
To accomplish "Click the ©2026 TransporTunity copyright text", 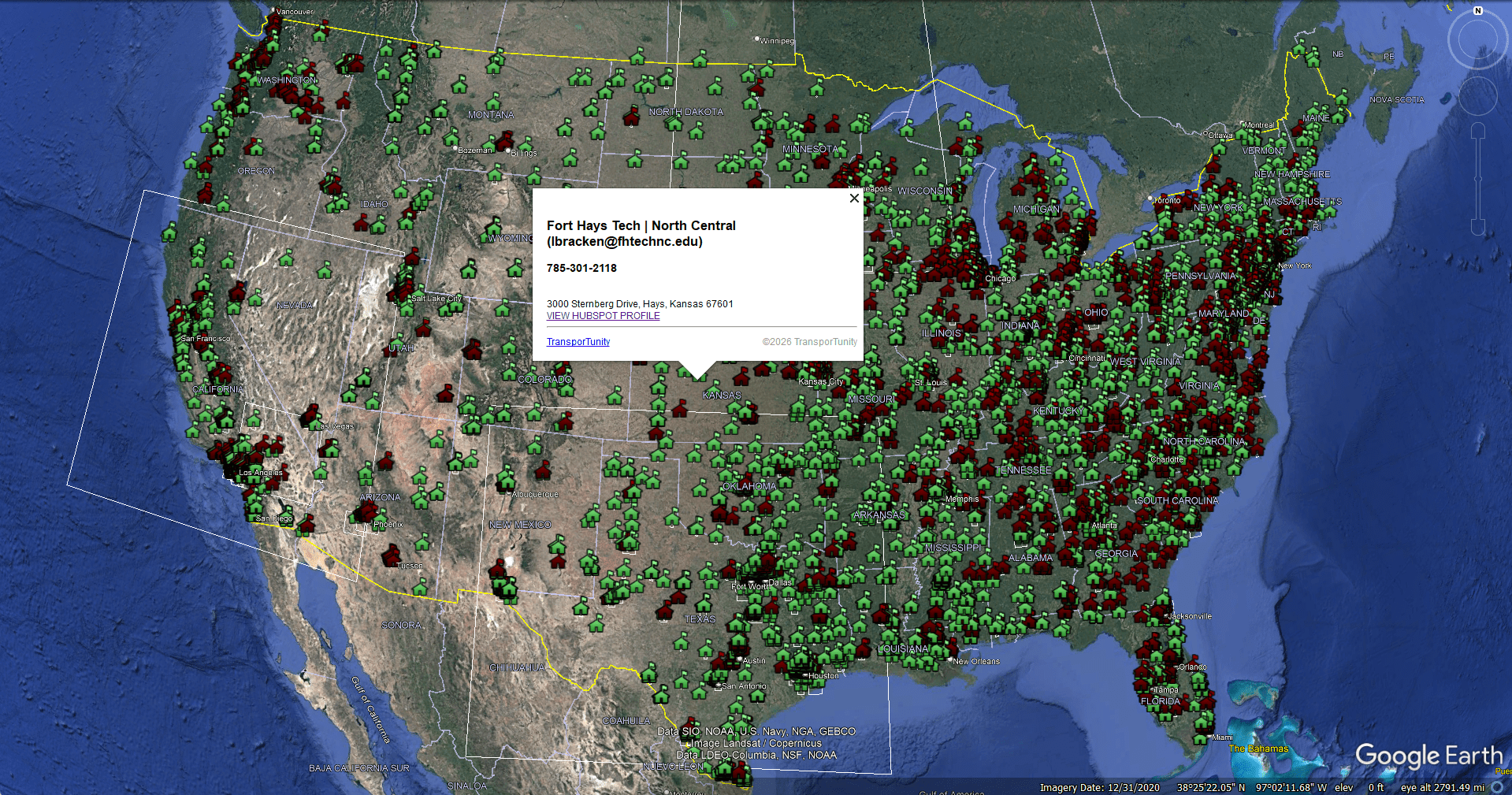I will click(x=809, y=342).
